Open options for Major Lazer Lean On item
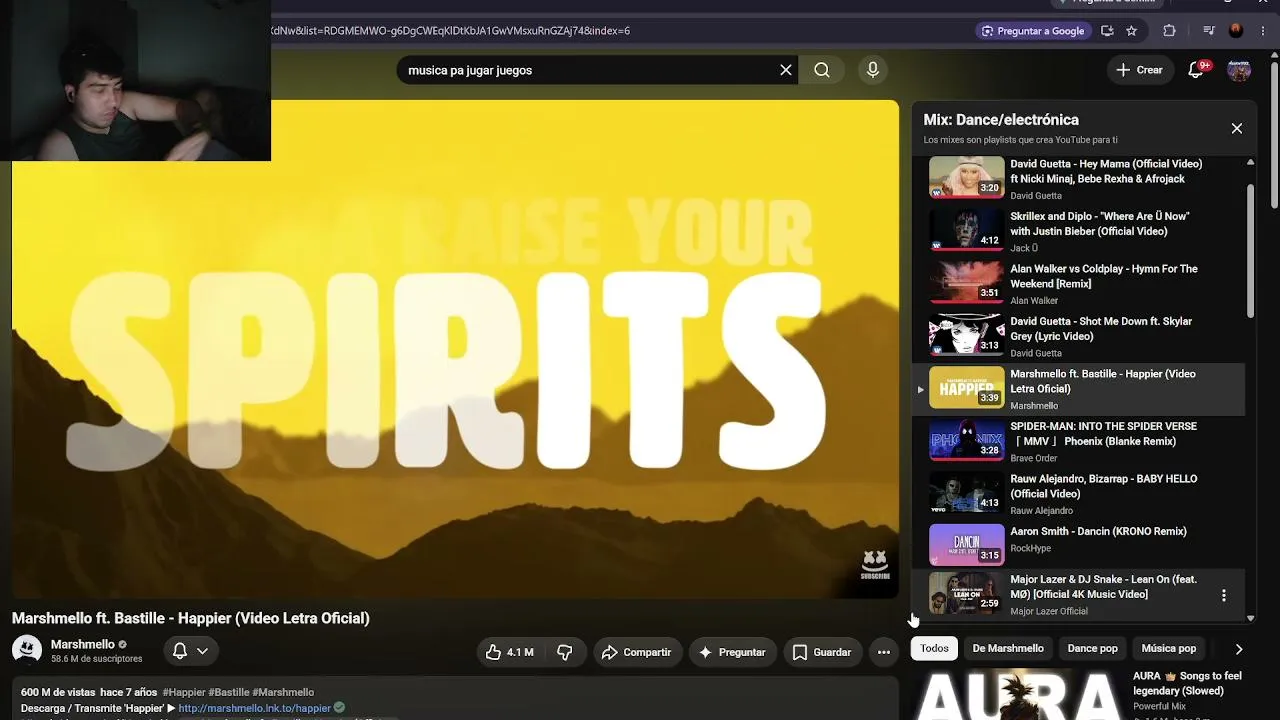Screen dimensions: 1280x720 (x=1224, y=595)
